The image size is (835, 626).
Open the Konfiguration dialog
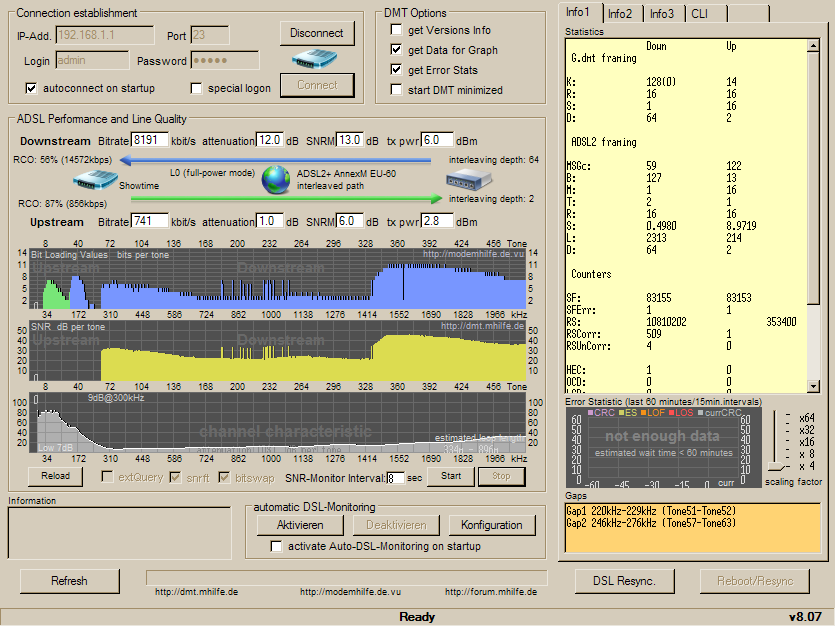point(492,525)
